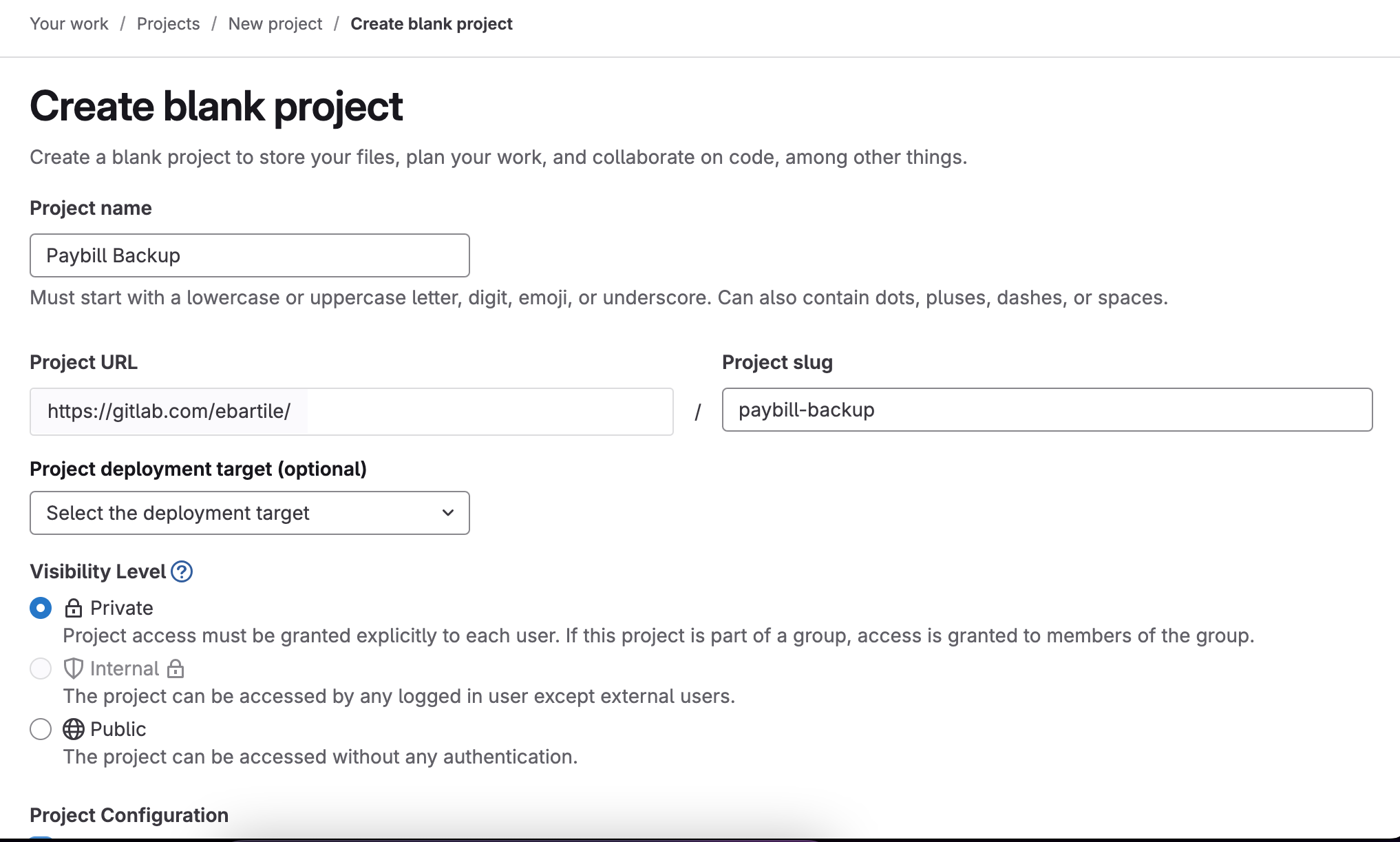This screenshot has height=842, width=1400.
Task: Click the lock icon right of Internal
Action: pos(176,669)
